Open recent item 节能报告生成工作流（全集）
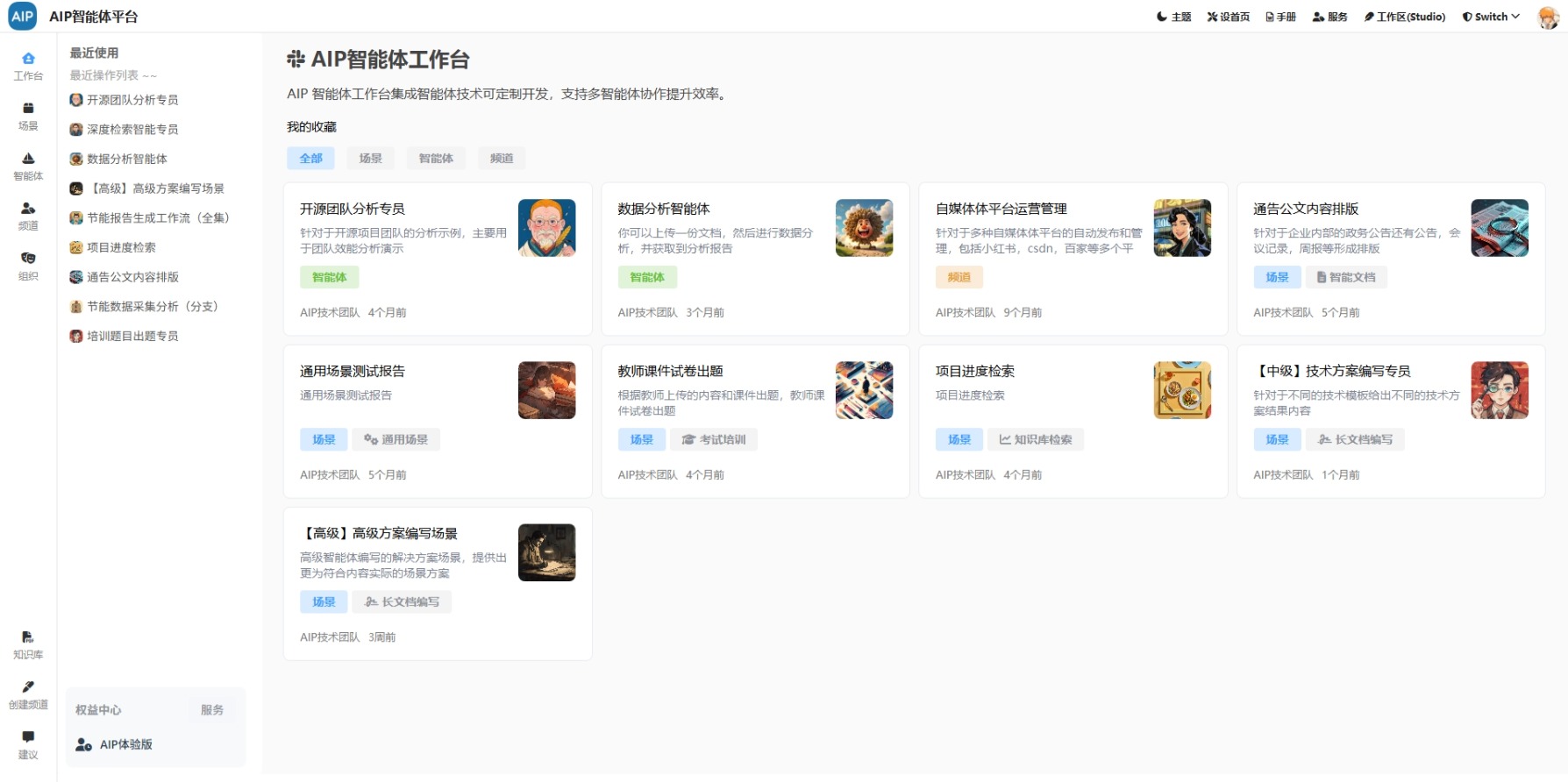The image size is (1568, 782). point(149,218)
